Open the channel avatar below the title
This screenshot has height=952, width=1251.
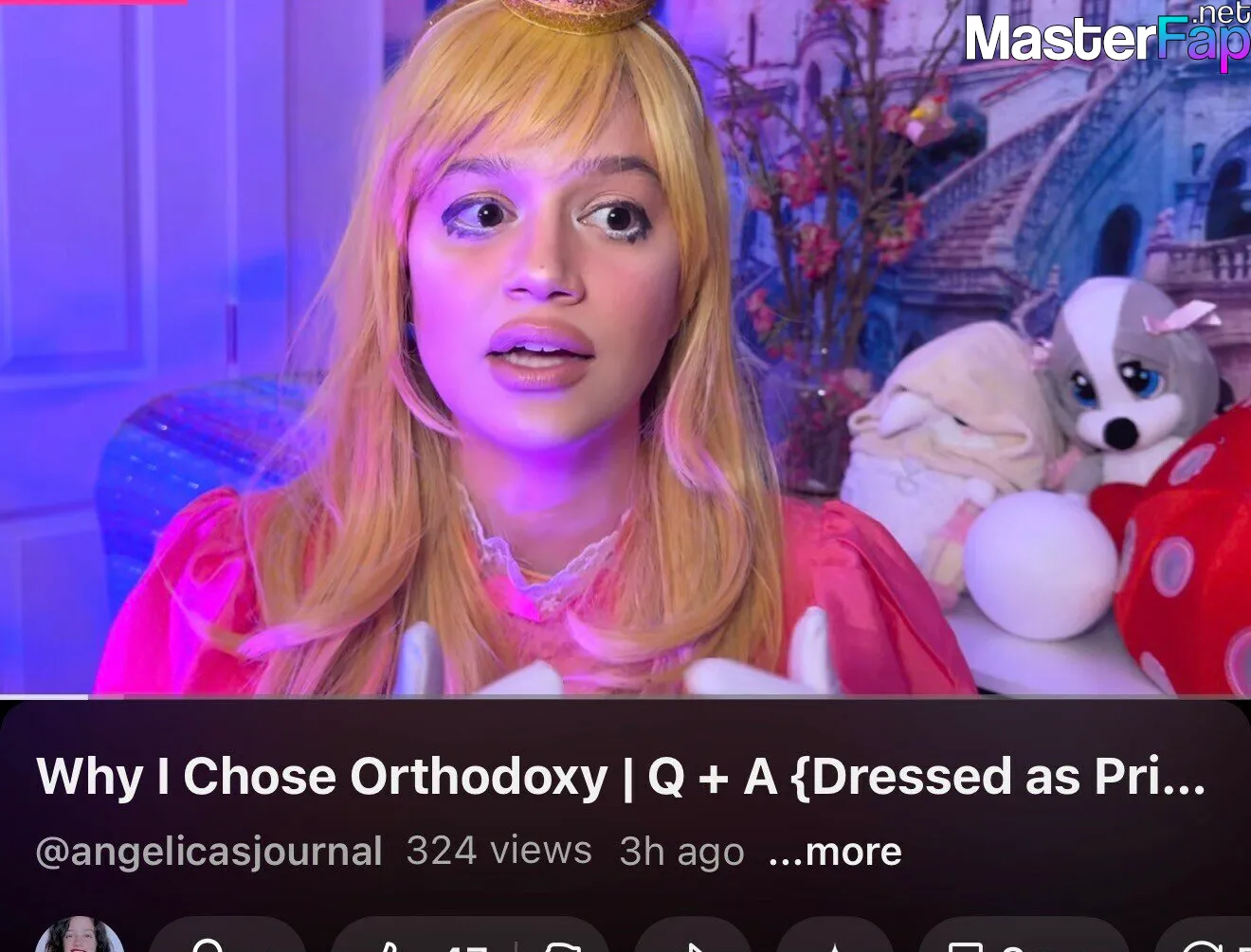click(80, 936)
